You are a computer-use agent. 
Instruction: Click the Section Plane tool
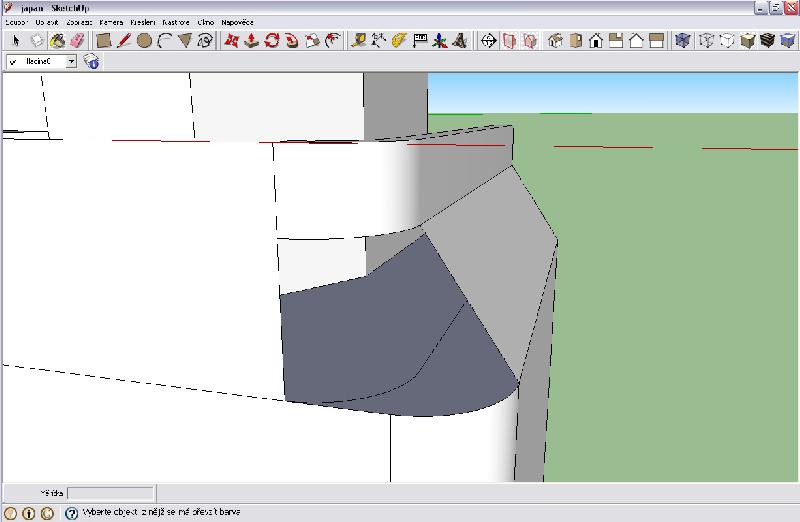(x=489, y=41)
